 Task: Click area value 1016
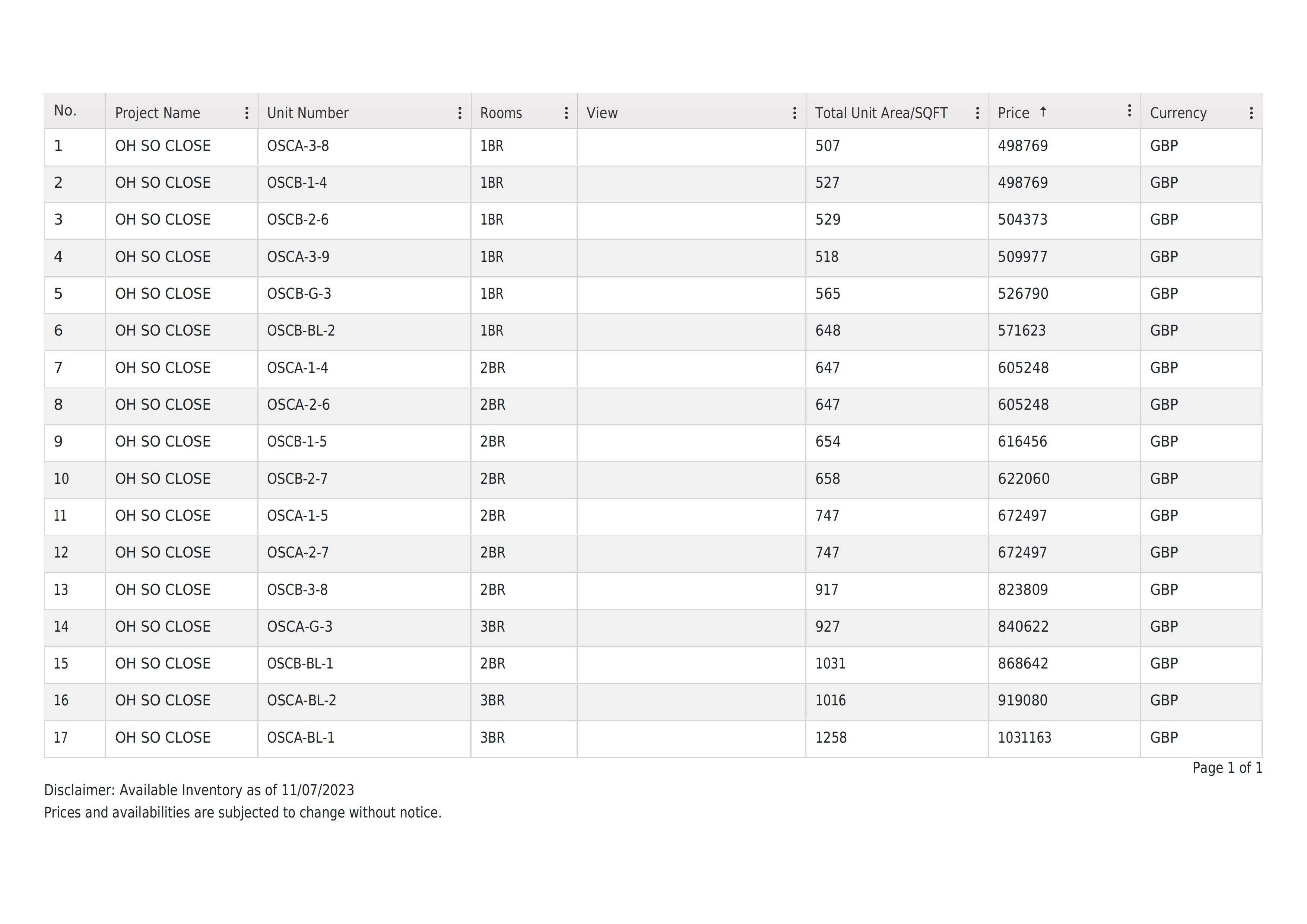point(830,701)
